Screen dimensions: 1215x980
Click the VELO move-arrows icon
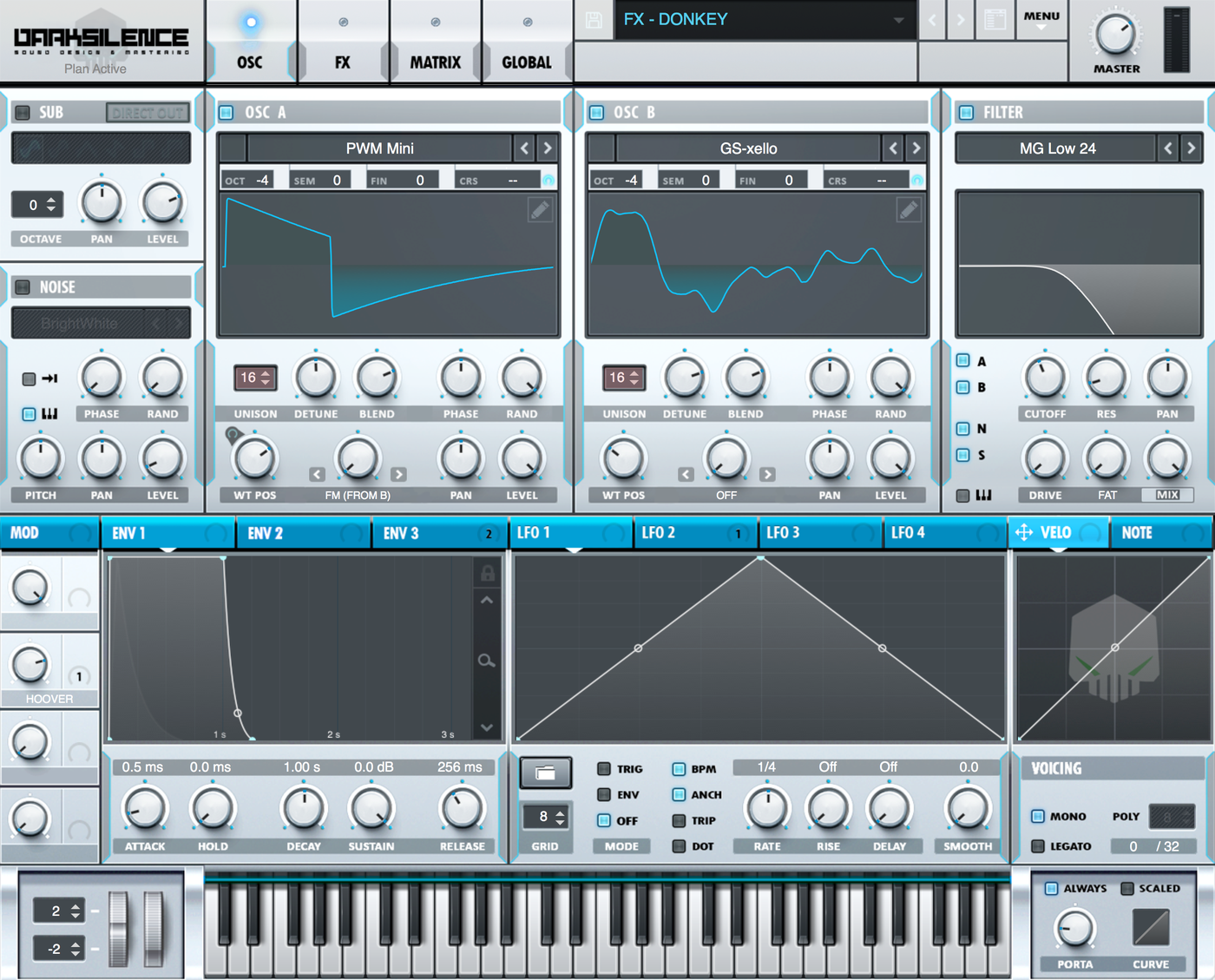pos(1024,532)
